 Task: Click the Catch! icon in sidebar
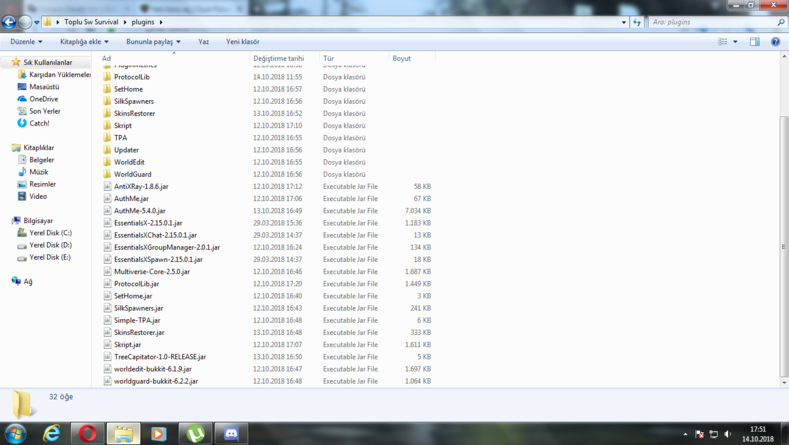(x=22, y=123)
